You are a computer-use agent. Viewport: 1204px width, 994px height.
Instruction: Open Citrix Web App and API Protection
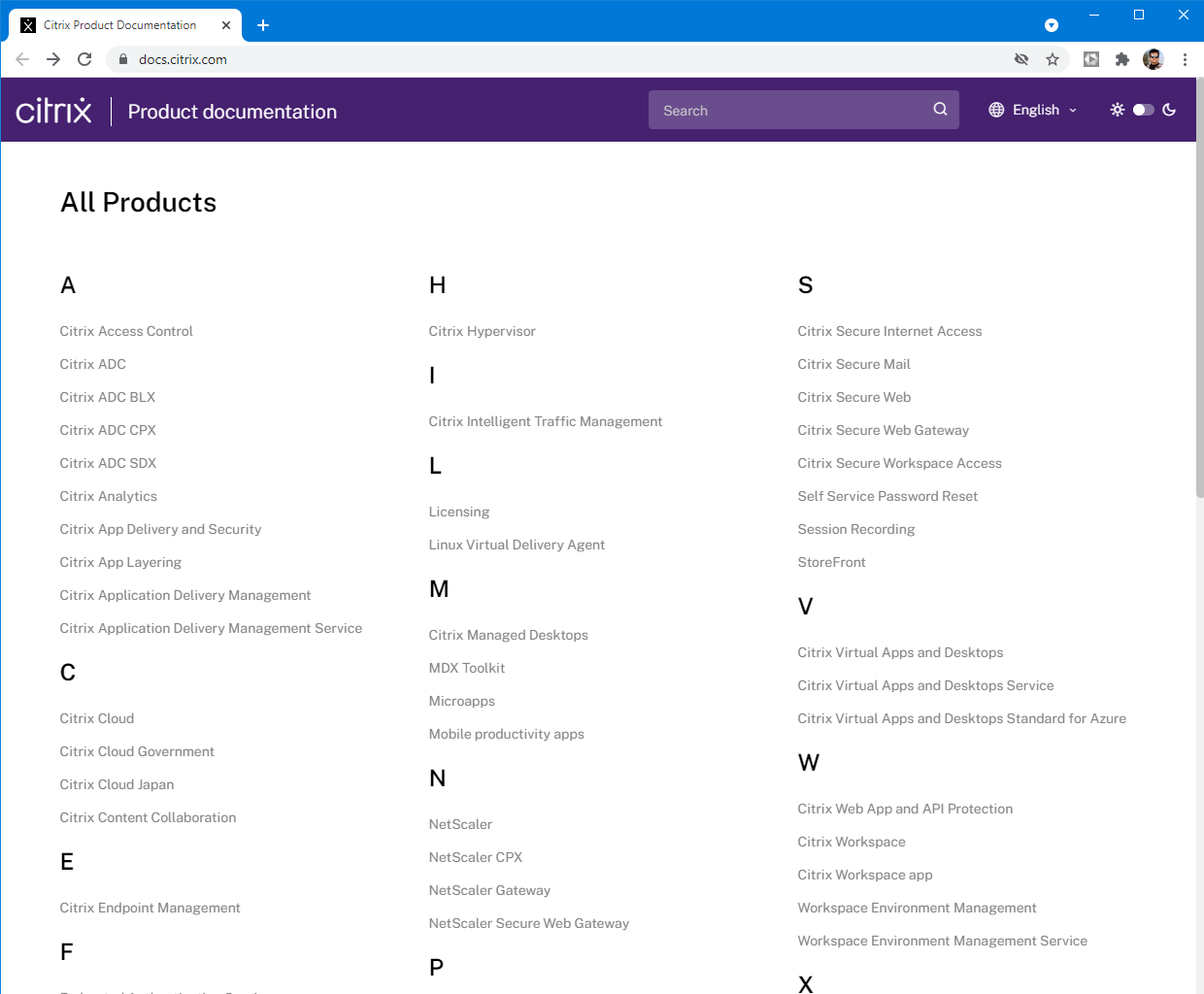pos(905,809)
